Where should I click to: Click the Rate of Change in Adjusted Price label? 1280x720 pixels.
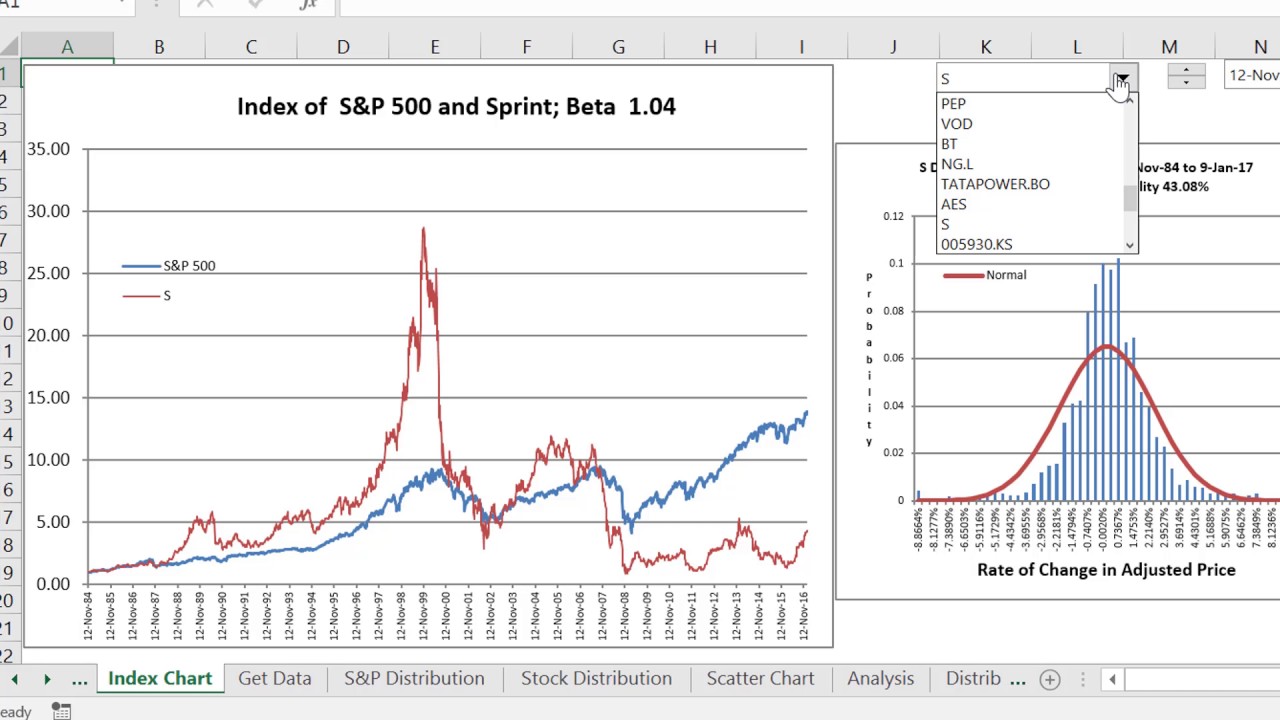point(1106,570)
